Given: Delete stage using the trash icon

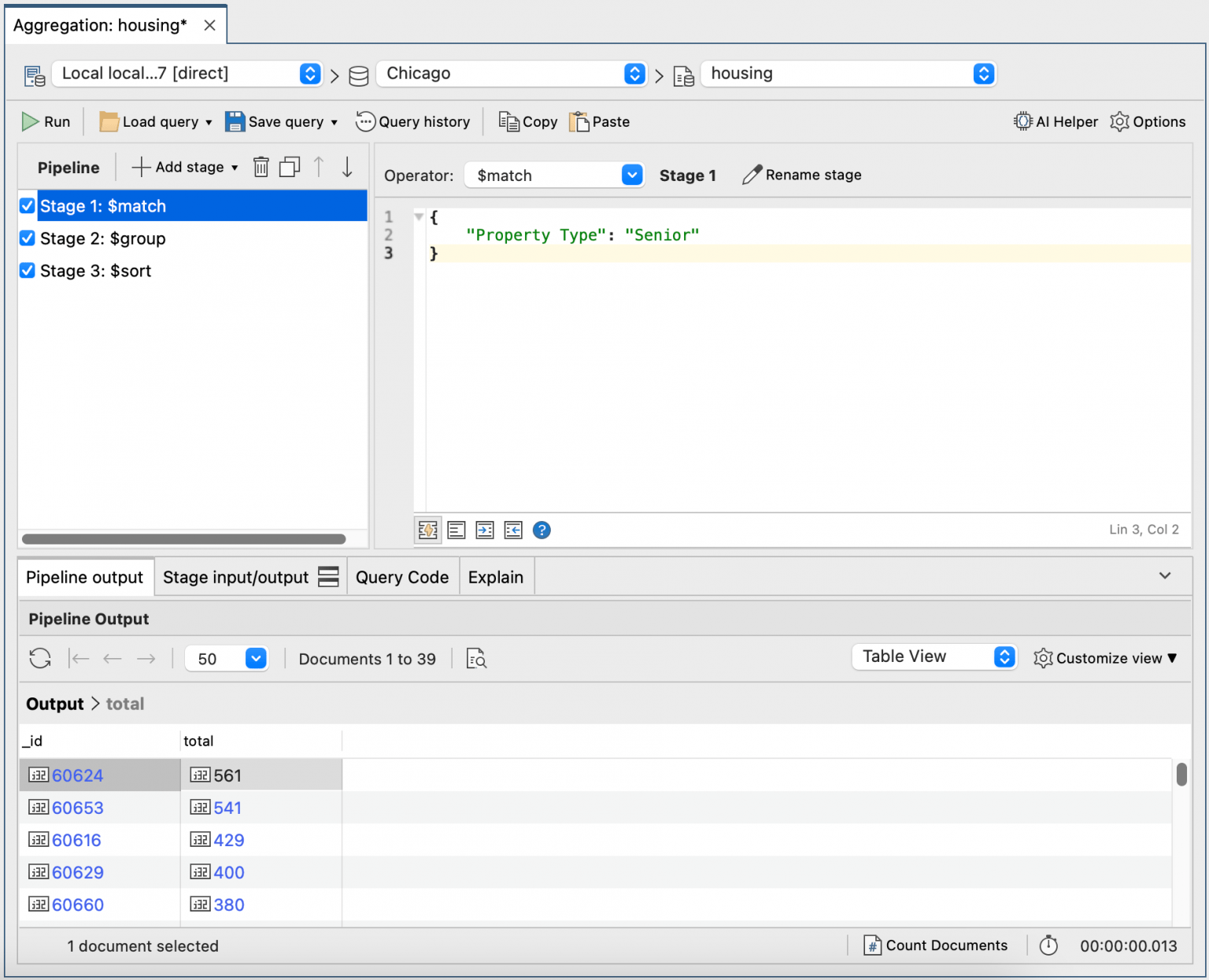Looking at the screenshot, I should click(261, 167).
